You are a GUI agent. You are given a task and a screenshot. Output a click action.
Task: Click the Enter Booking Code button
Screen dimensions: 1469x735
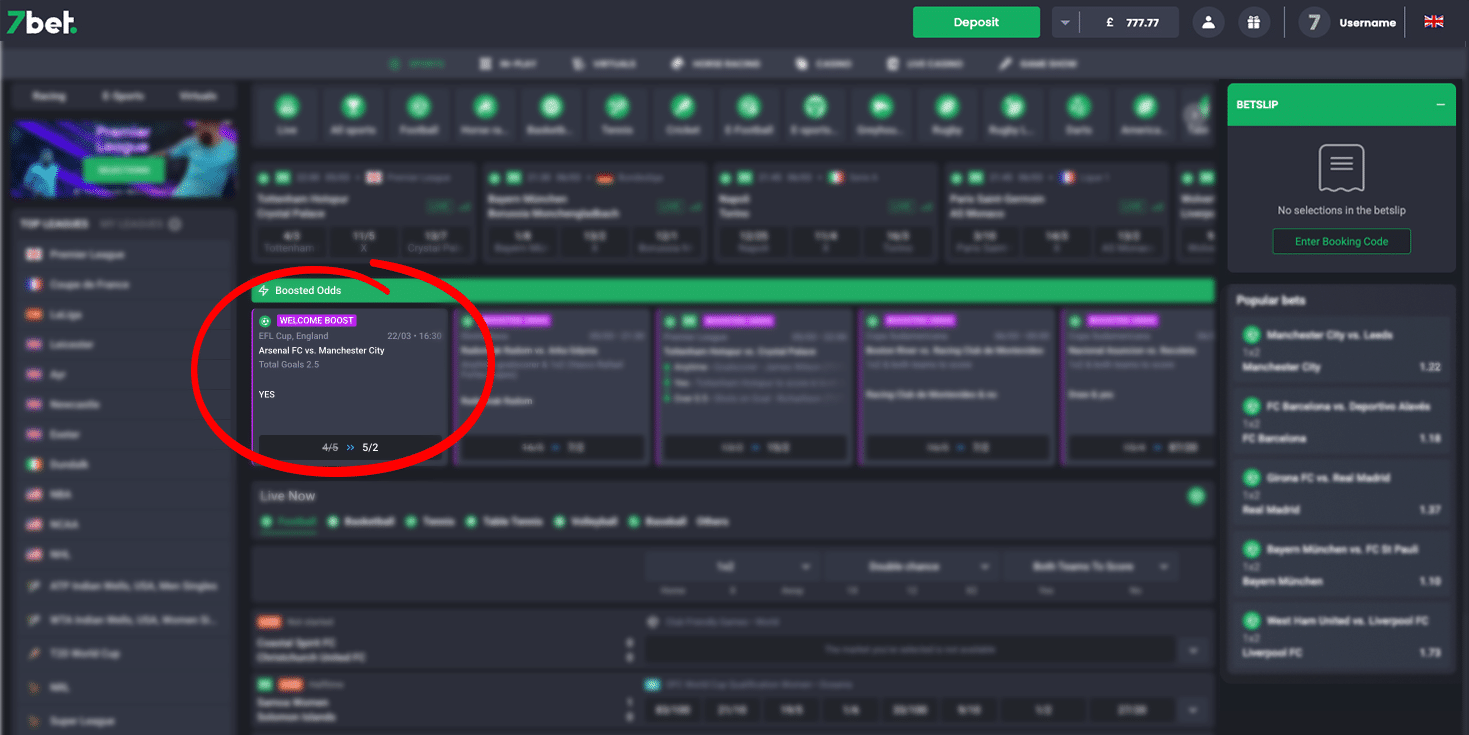1341,241
